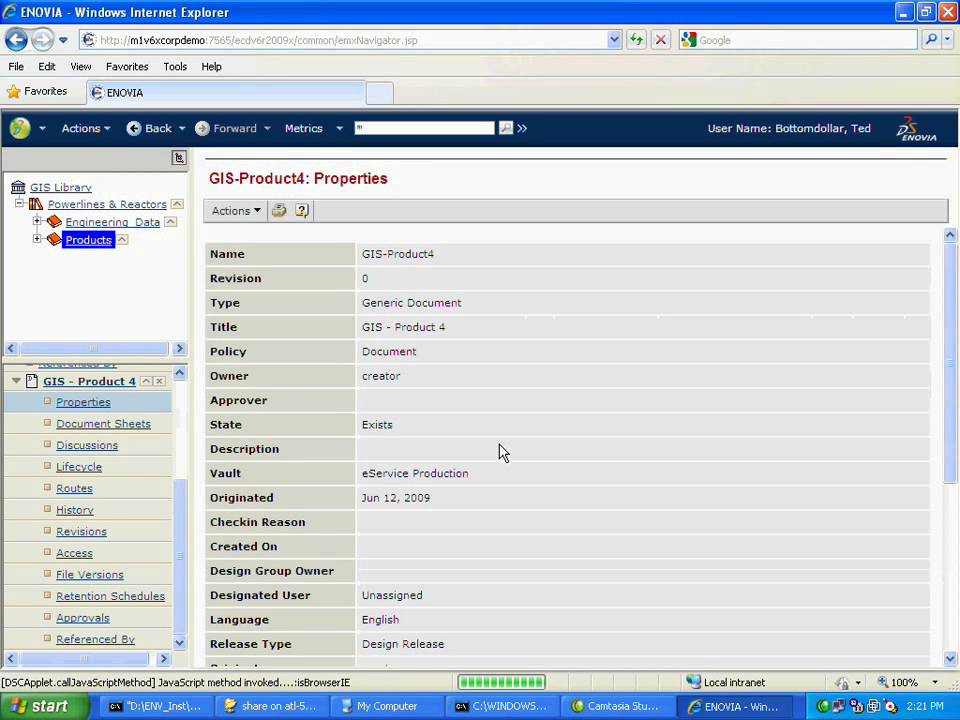Click the Favorites star button
The width and height of the screenshot is (960, 720).
37,91
